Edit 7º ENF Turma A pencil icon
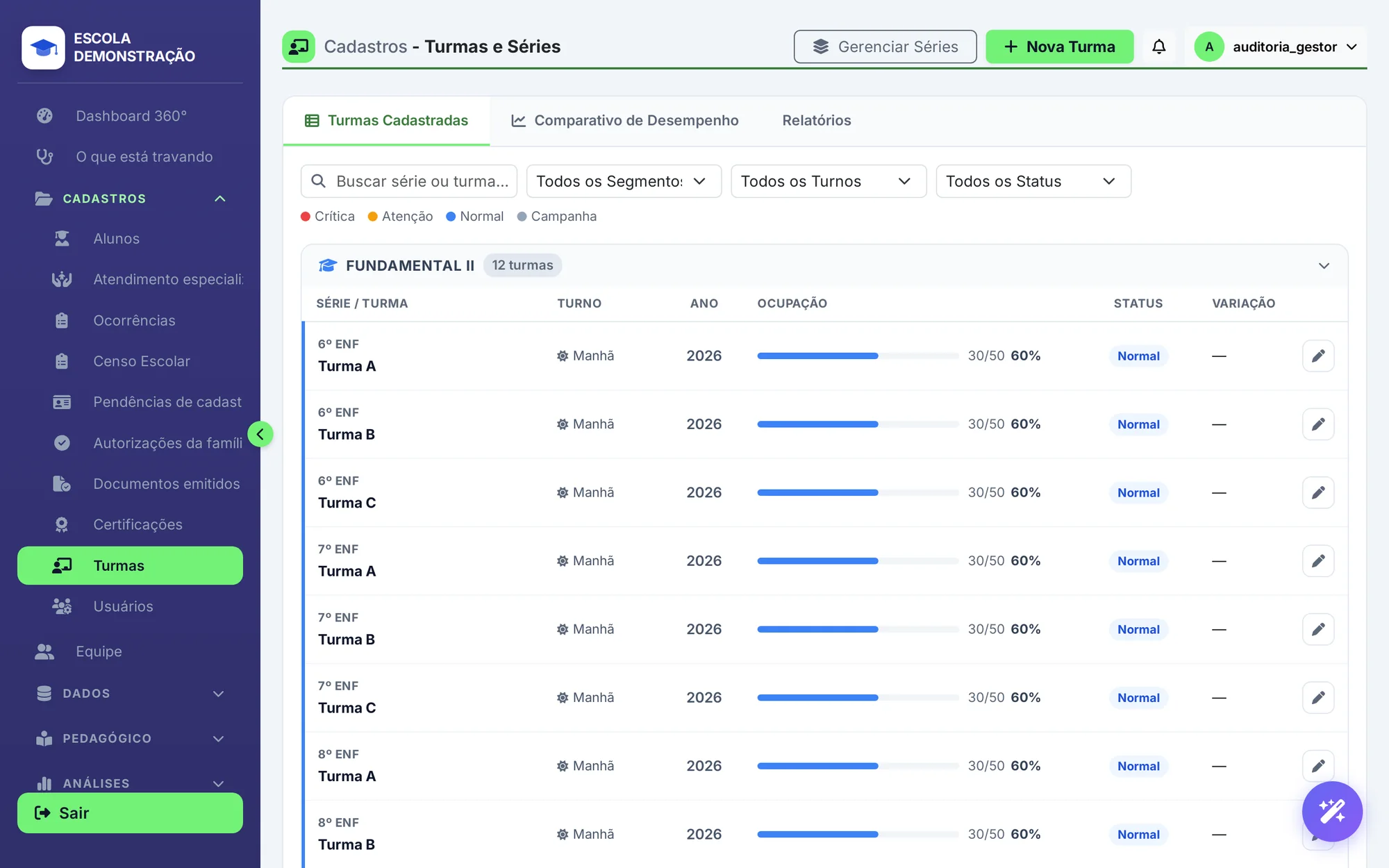 pos(1318,561)
